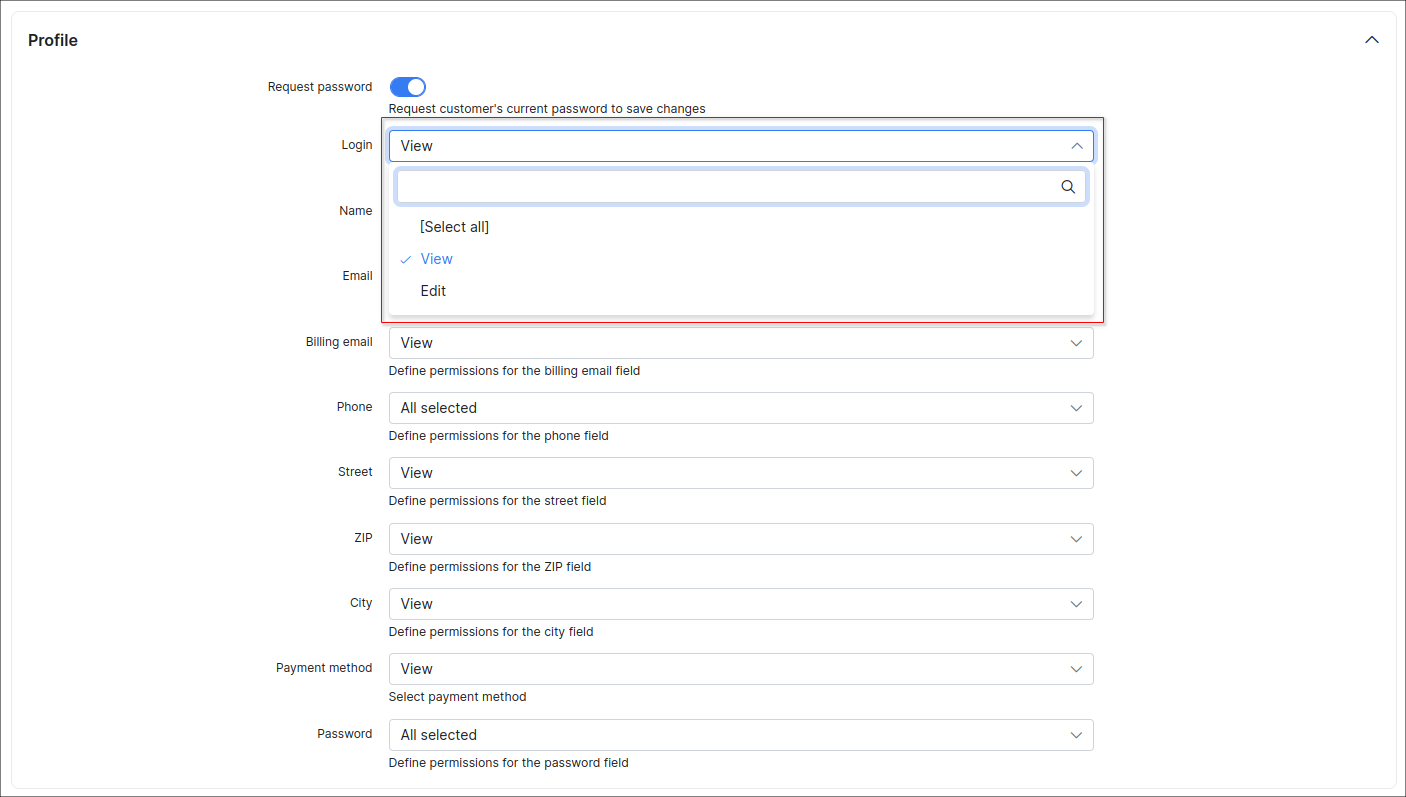
Task: Expand the ZIP permissions dropdown
Action: (x=740, y=539)
